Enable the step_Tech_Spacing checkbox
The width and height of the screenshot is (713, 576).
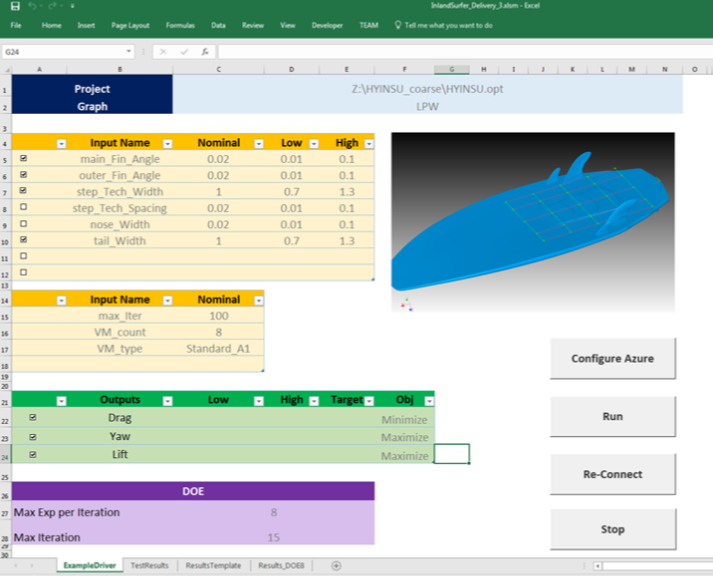coord(23,208)
